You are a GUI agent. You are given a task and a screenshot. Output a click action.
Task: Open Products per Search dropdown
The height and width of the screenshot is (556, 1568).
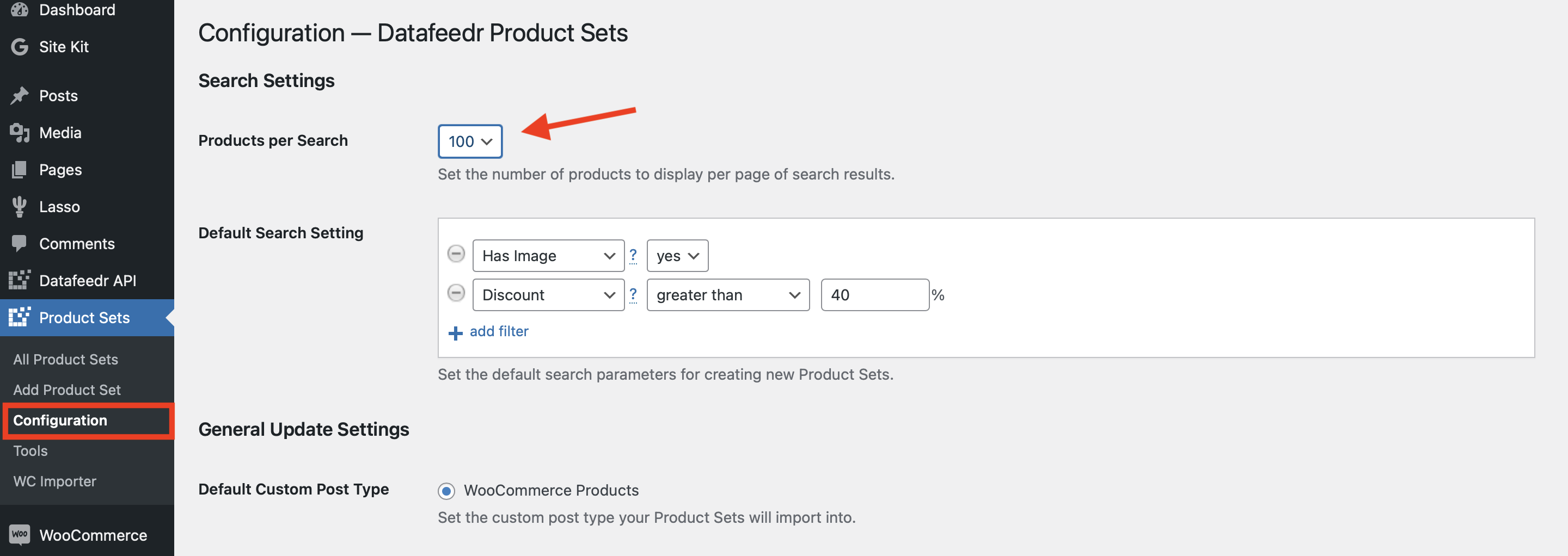point(470,141)
